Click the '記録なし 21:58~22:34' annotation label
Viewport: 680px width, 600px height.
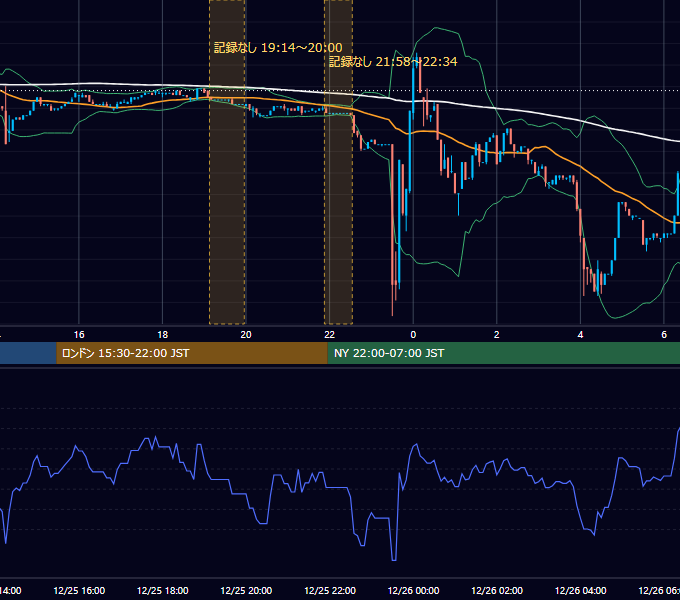[x=393, y=62]
